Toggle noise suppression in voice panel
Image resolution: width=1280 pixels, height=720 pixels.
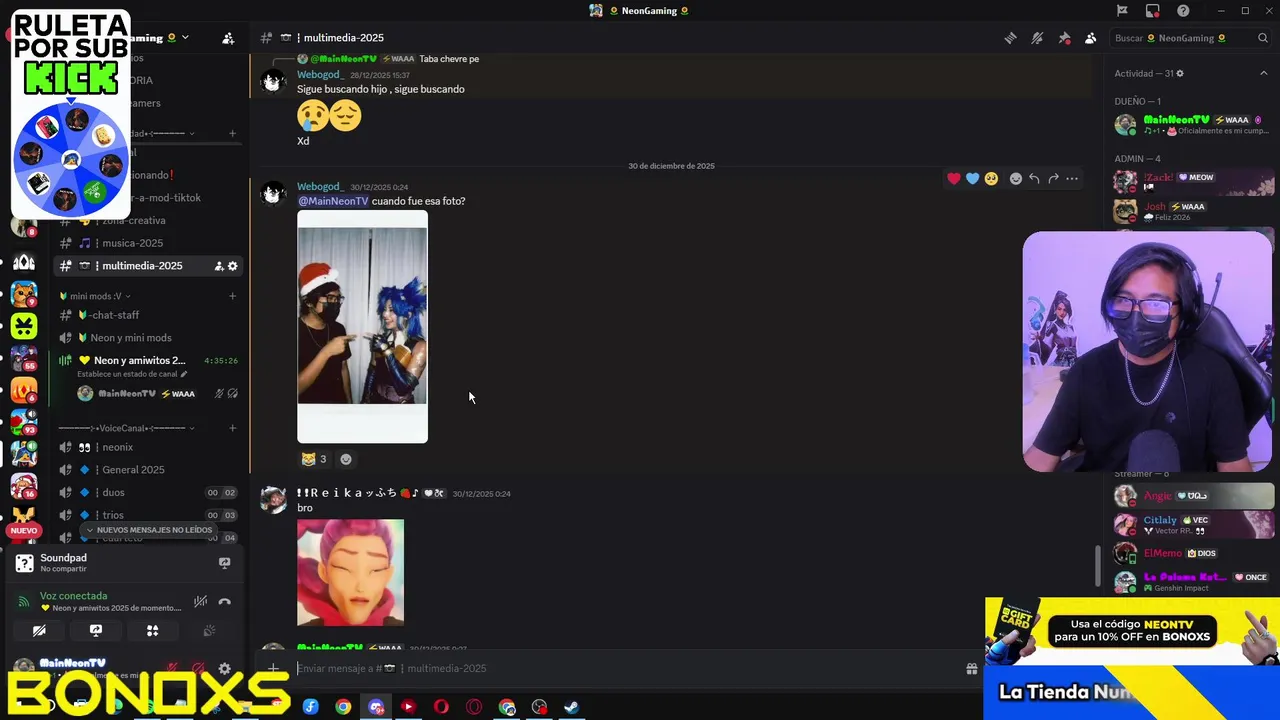point(200,601)
